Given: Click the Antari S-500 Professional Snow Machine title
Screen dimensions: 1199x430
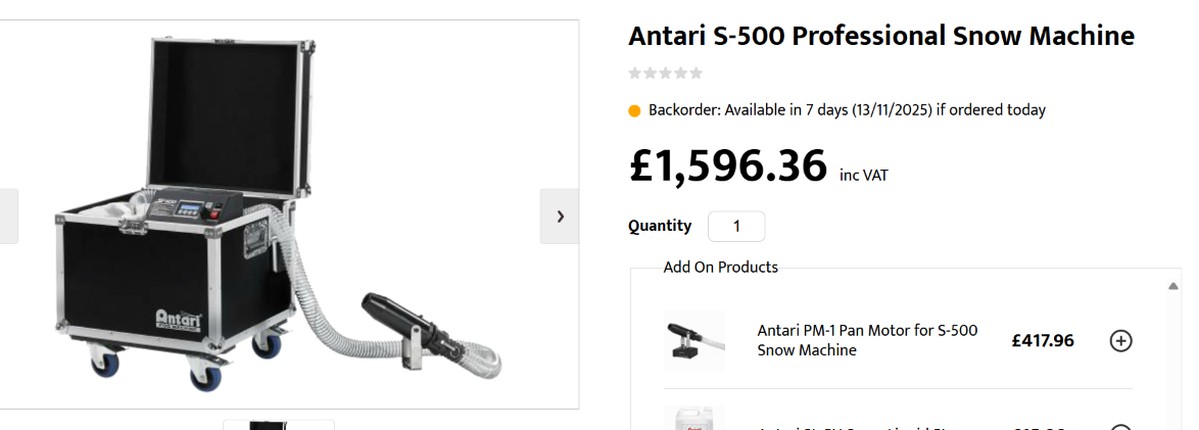Looking at the screenshot, I should pyautogui.click(x=881, y=36).
